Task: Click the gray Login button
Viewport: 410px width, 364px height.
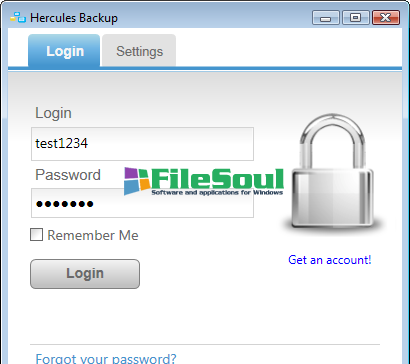Action: [85, 274]
